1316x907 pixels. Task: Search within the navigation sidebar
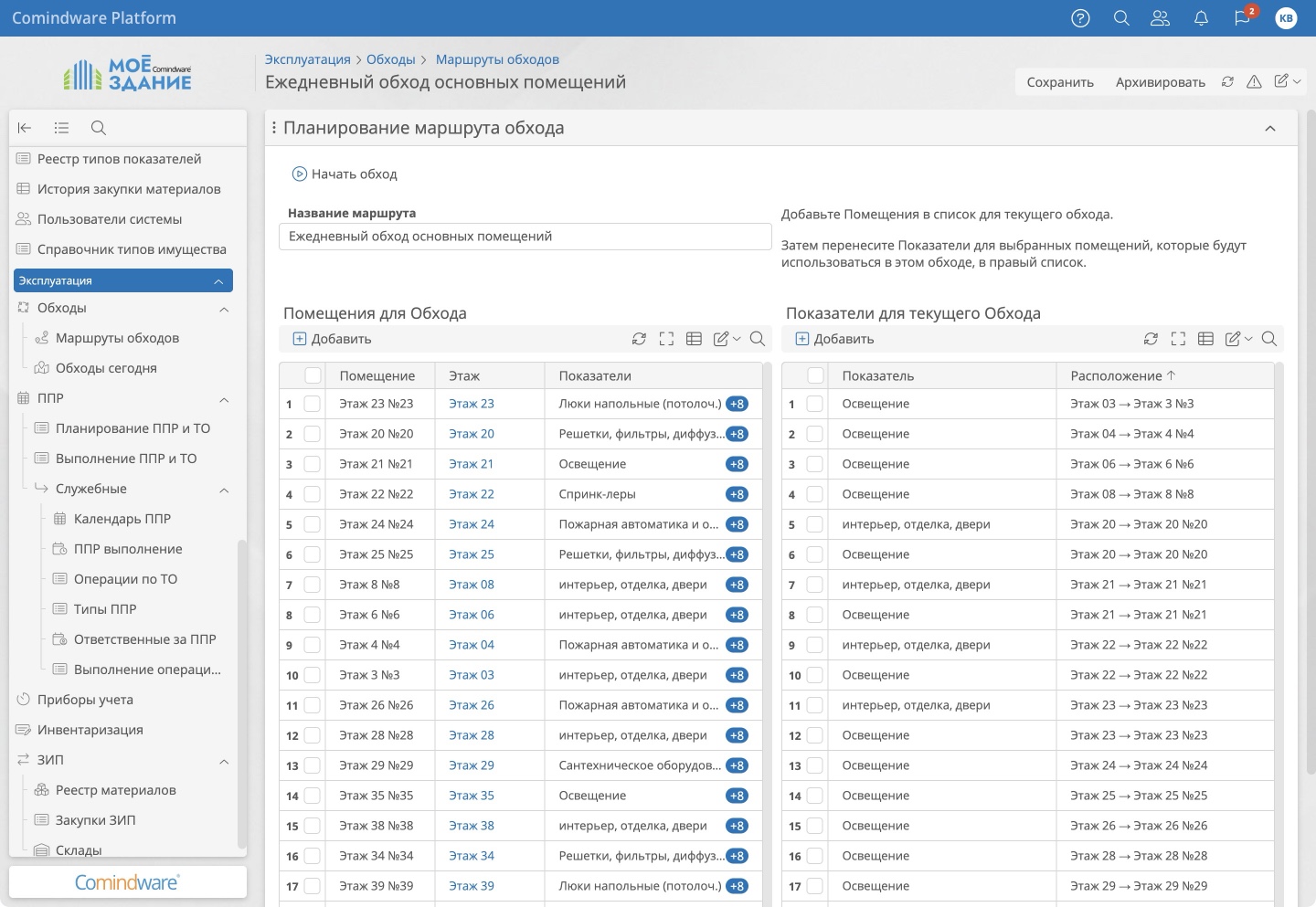[99, 128]
